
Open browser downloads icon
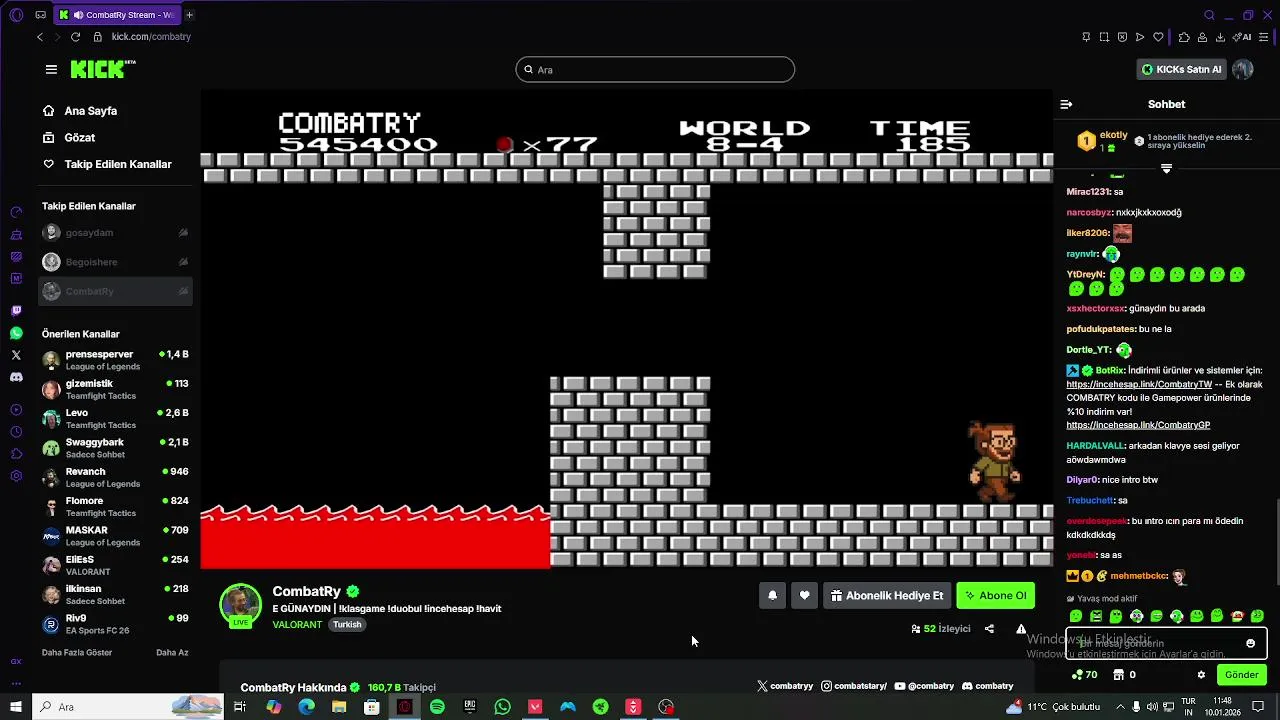pos(1220,37)
